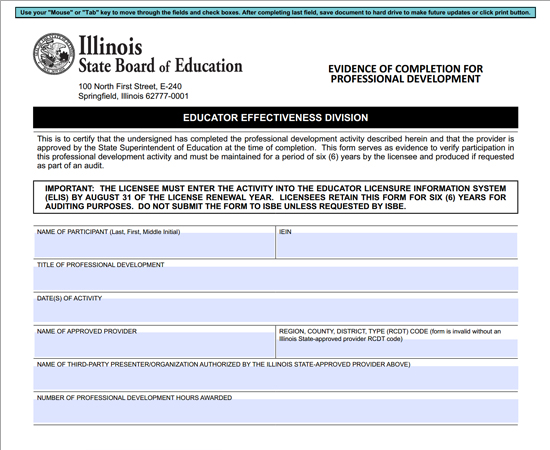Select the Date(s) of Activity field

point(276,310)
